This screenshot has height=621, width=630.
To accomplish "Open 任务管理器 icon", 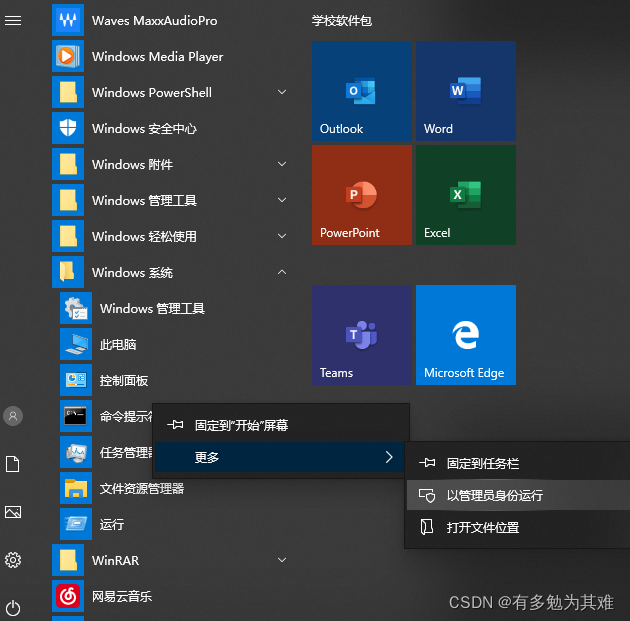I will tap(76, 452).
